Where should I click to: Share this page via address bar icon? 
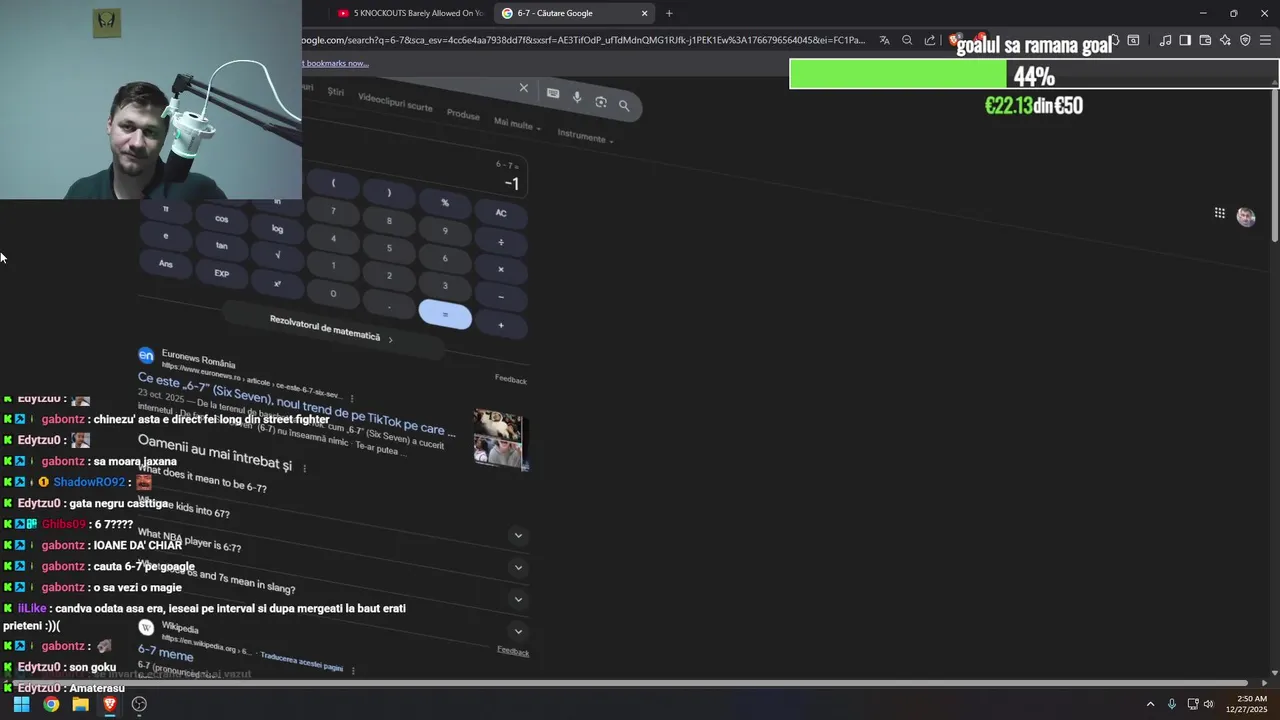coord(929,40)
